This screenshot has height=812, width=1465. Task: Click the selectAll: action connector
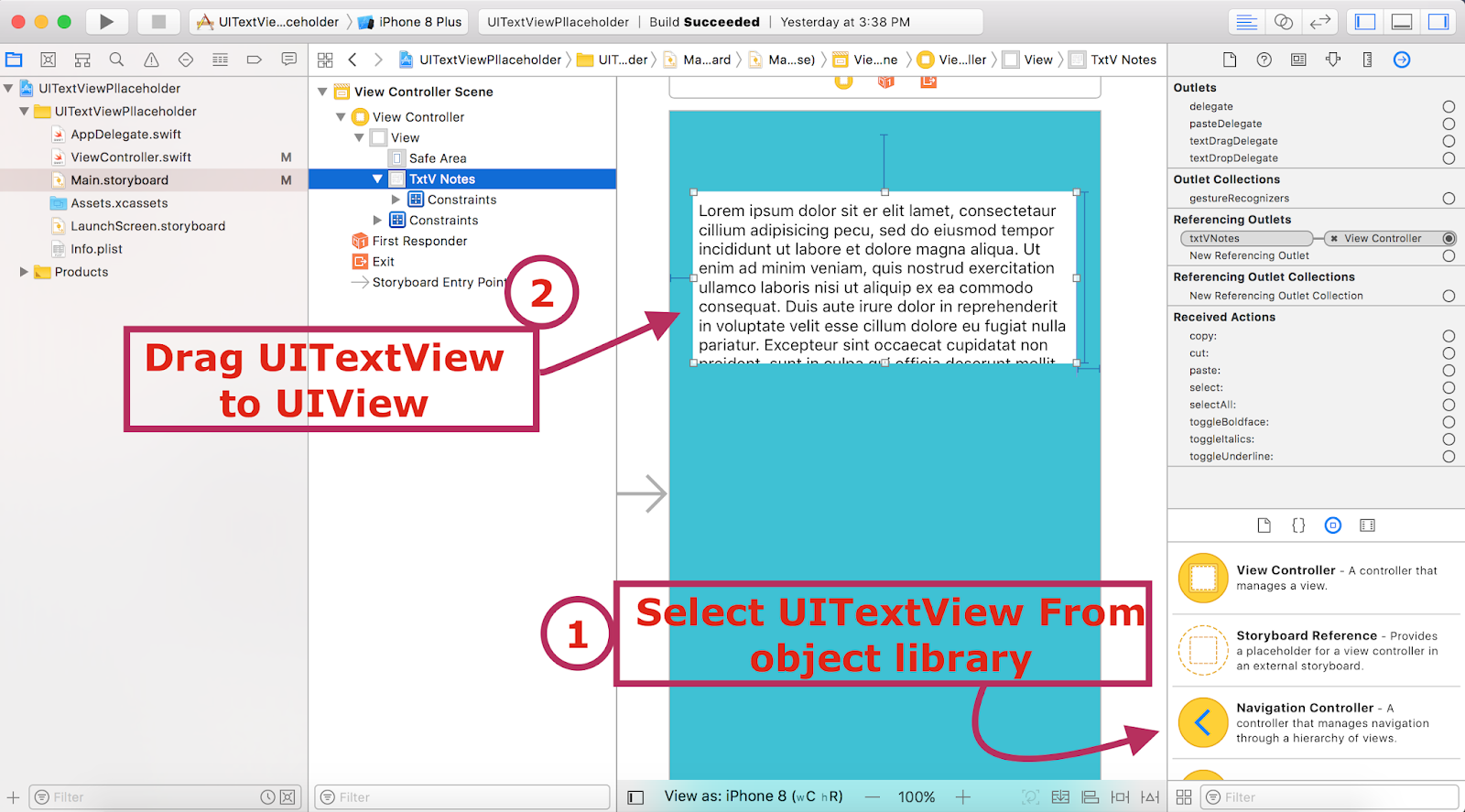(x=1449, y=405)
